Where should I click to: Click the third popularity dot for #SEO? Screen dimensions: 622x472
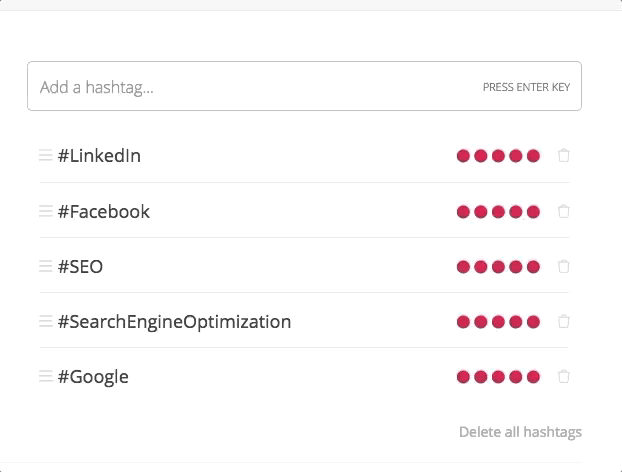[498, 267]
